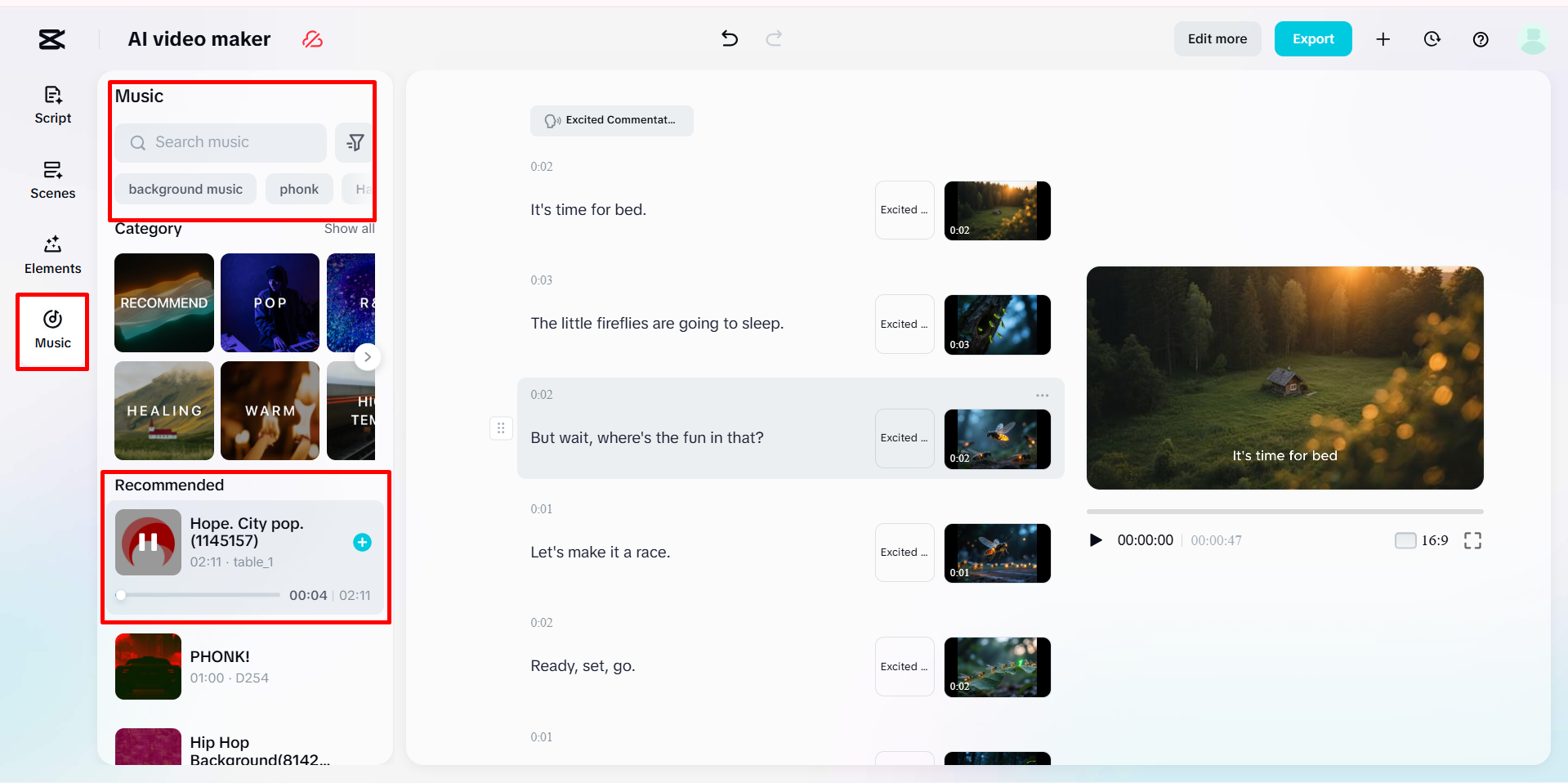Open the Excited Commentator voice selector
The width and height of the screenshot is (1568, 783).
(612, 120)
